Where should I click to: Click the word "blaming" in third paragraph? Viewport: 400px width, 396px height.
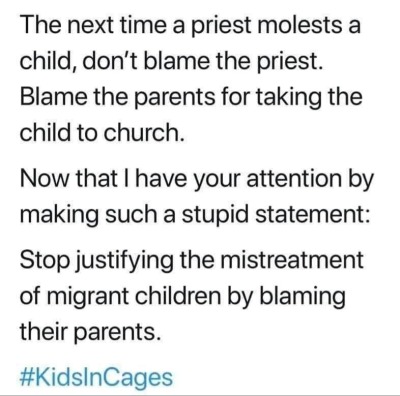[x=303, y=296]
